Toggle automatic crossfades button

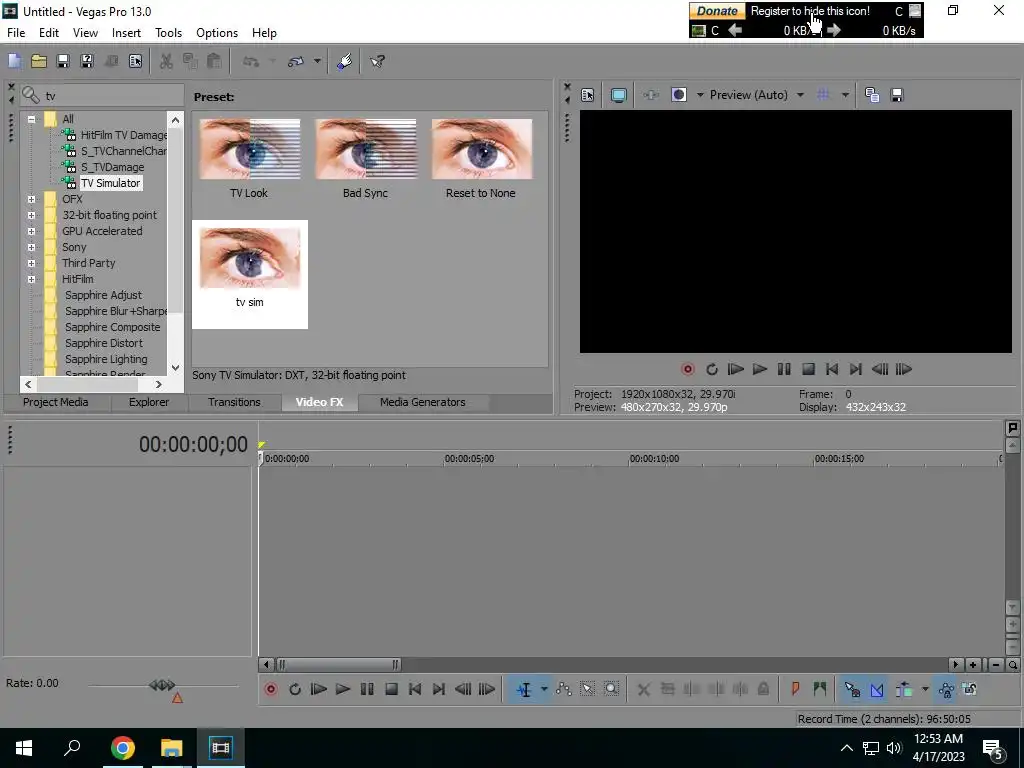tap(877, 689)
